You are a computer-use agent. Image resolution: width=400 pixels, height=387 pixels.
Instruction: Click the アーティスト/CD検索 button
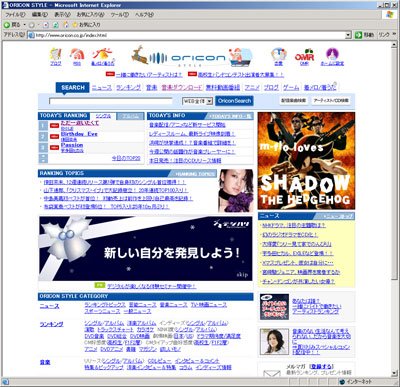coord(331,100)
